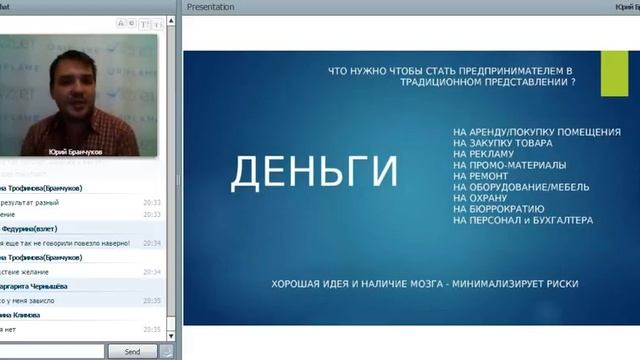This screenshot has height=360, width=640.
Task: Click the slide line 'НА РЕКЛАМУ'
Action: click(x=483, y=154)
